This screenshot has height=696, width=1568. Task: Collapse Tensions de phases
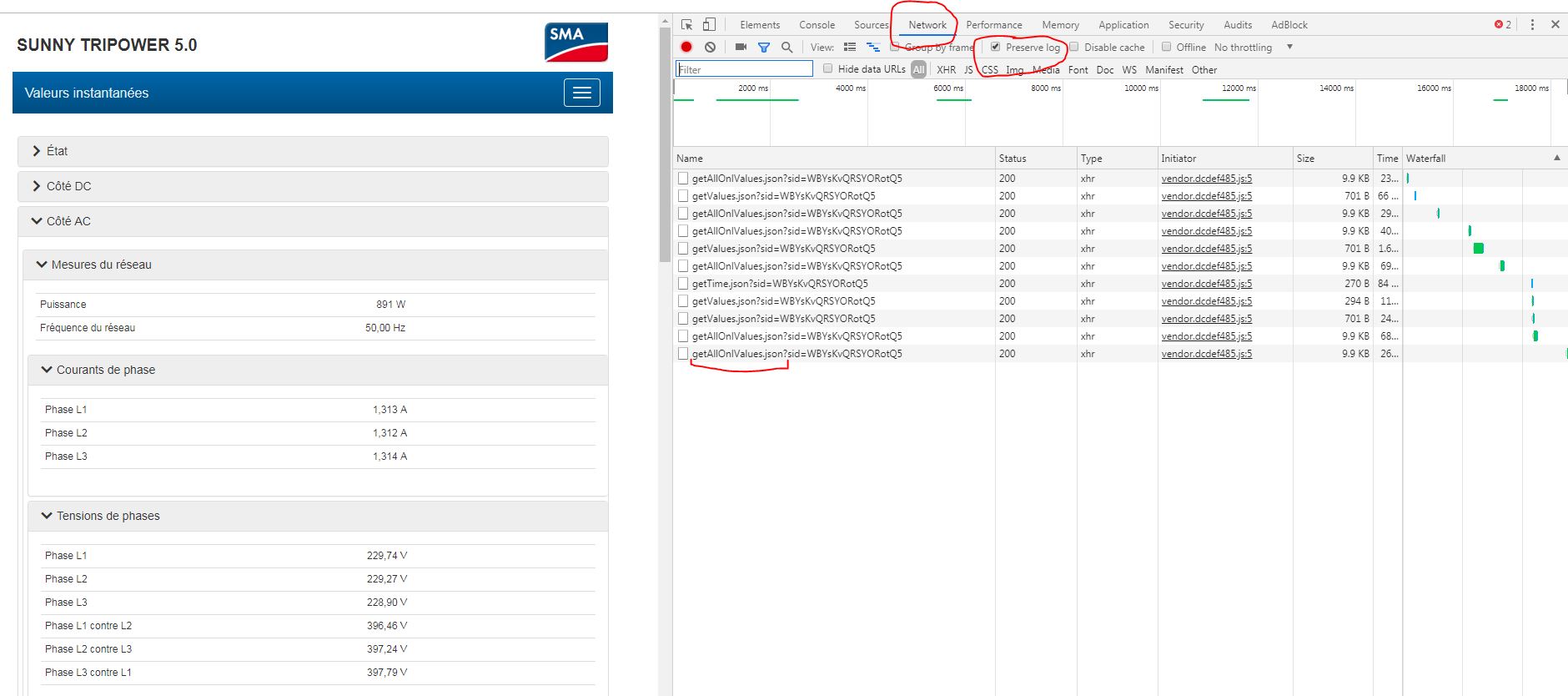click(x=318, y=516)
